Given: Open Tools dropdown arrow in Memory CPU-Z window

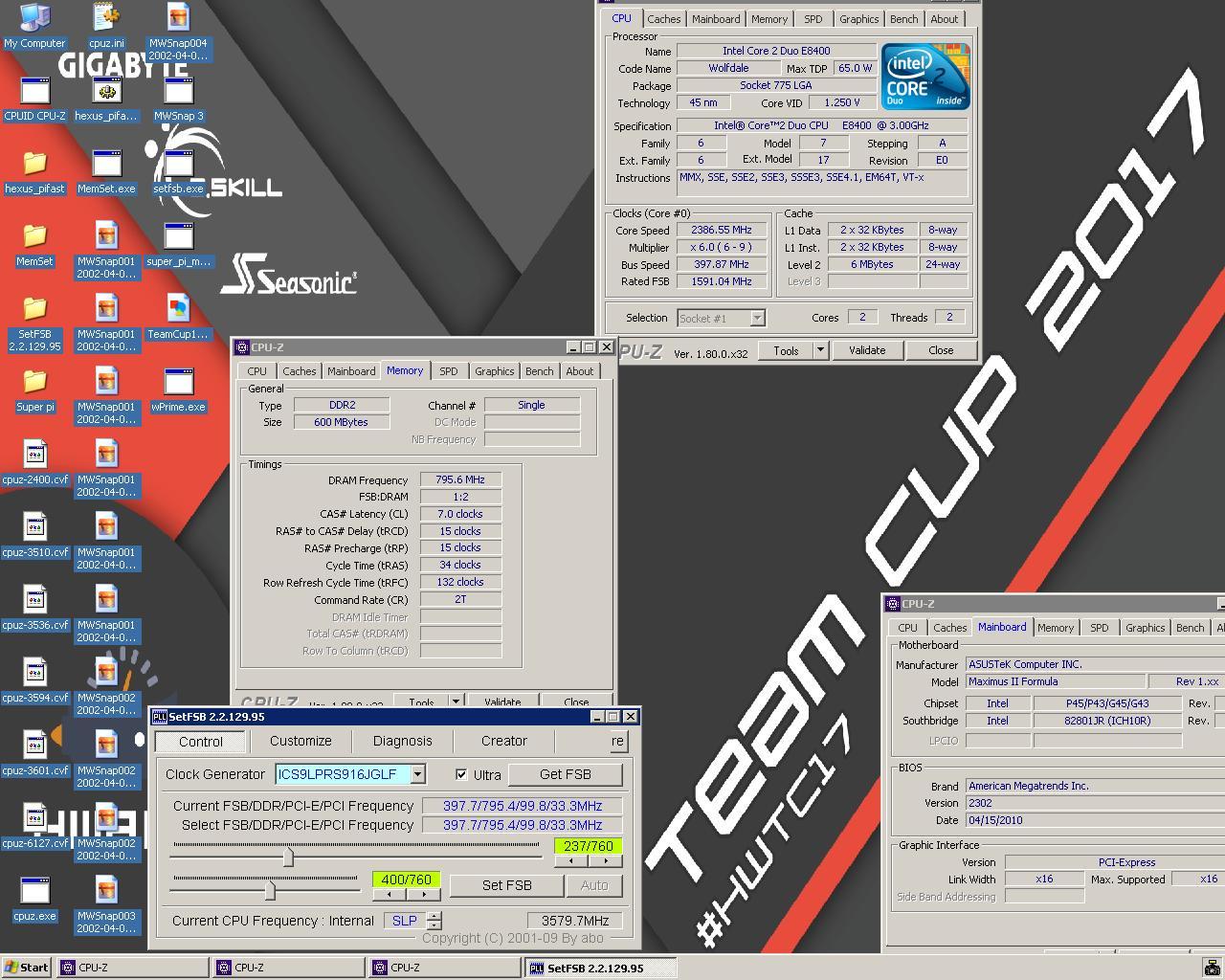Looking at the screenshot, I should point(456,702).
